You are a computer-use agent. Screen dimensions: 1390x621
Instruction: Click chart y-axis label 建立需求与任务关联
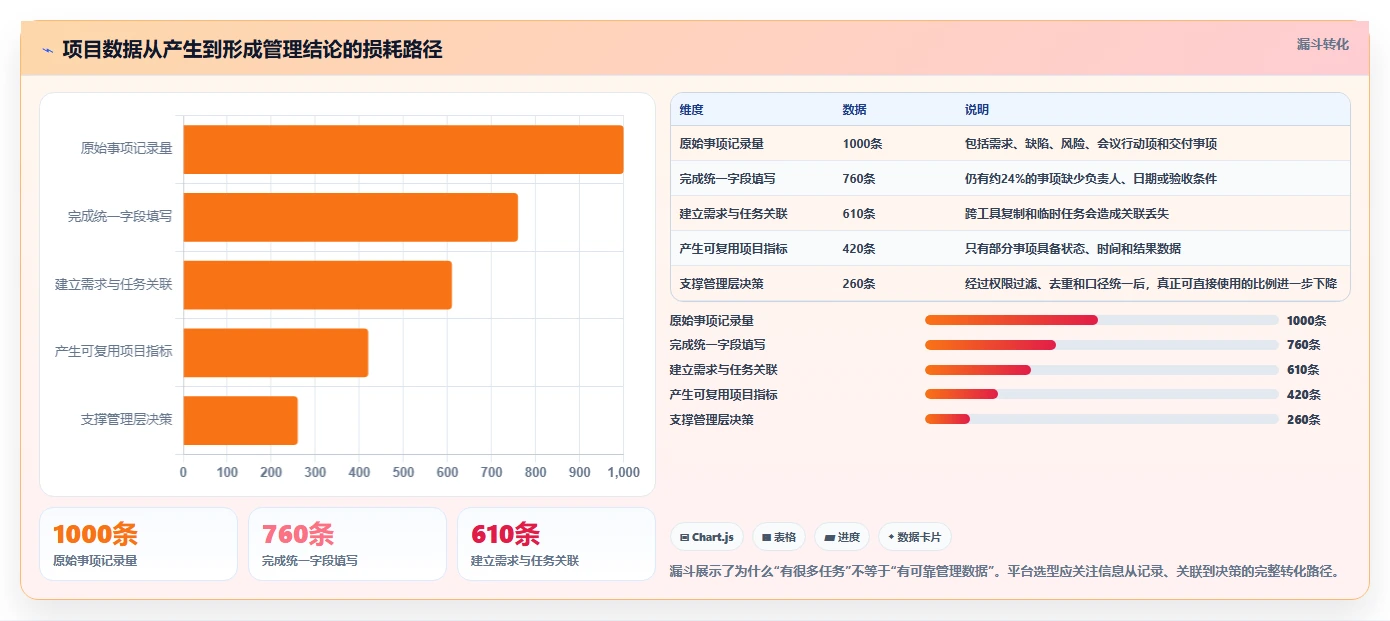pyautogui.click(x=113, y=285)
